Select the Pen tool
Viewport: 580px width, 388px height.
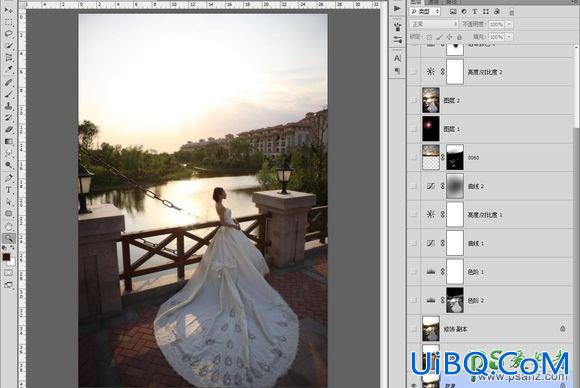(8, 178)
